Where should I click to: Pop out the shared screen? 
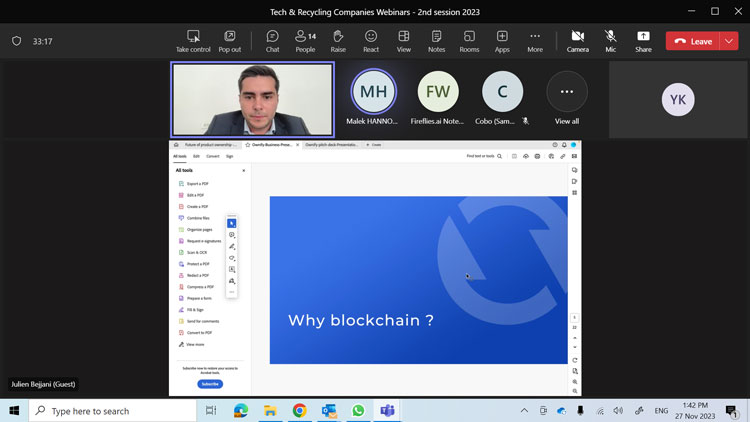pos(230,41)
